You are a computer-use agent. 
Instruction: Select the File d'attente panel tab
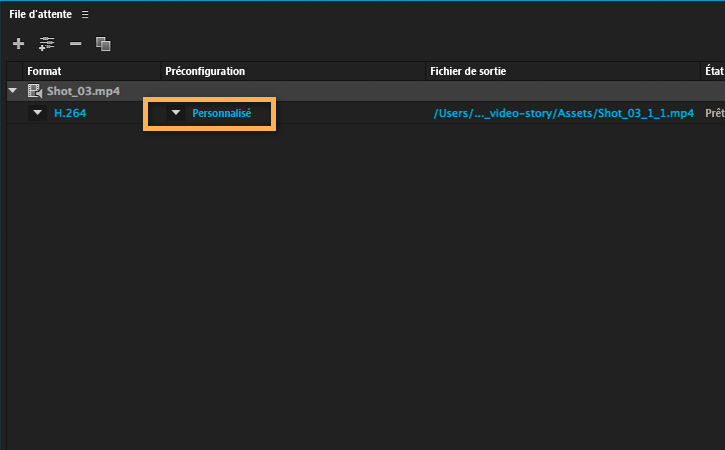[40, 15]
